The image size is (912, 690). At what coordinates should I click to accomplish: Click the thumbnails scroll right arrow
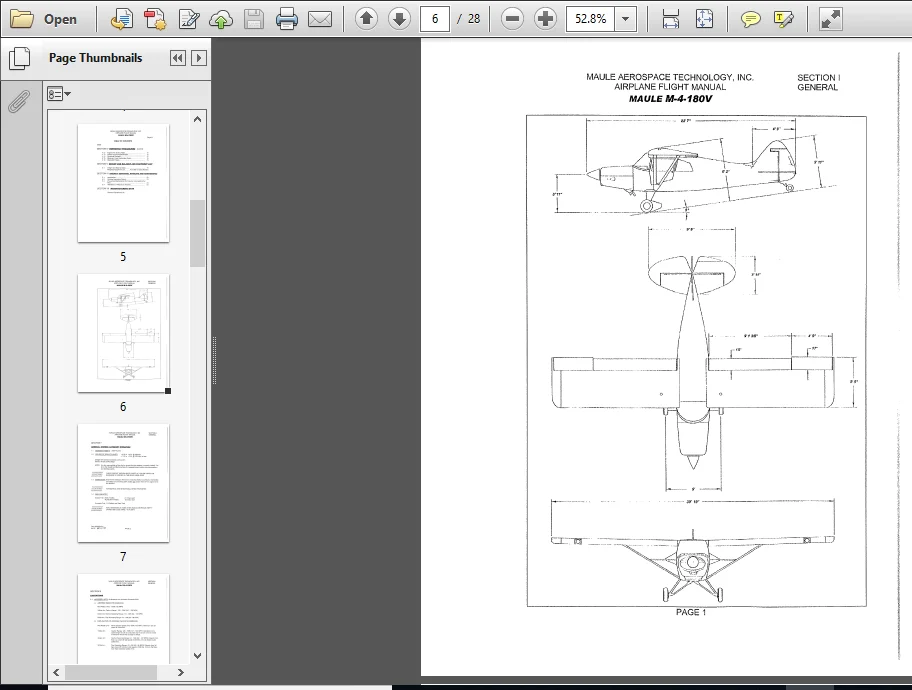click(181, 672)
